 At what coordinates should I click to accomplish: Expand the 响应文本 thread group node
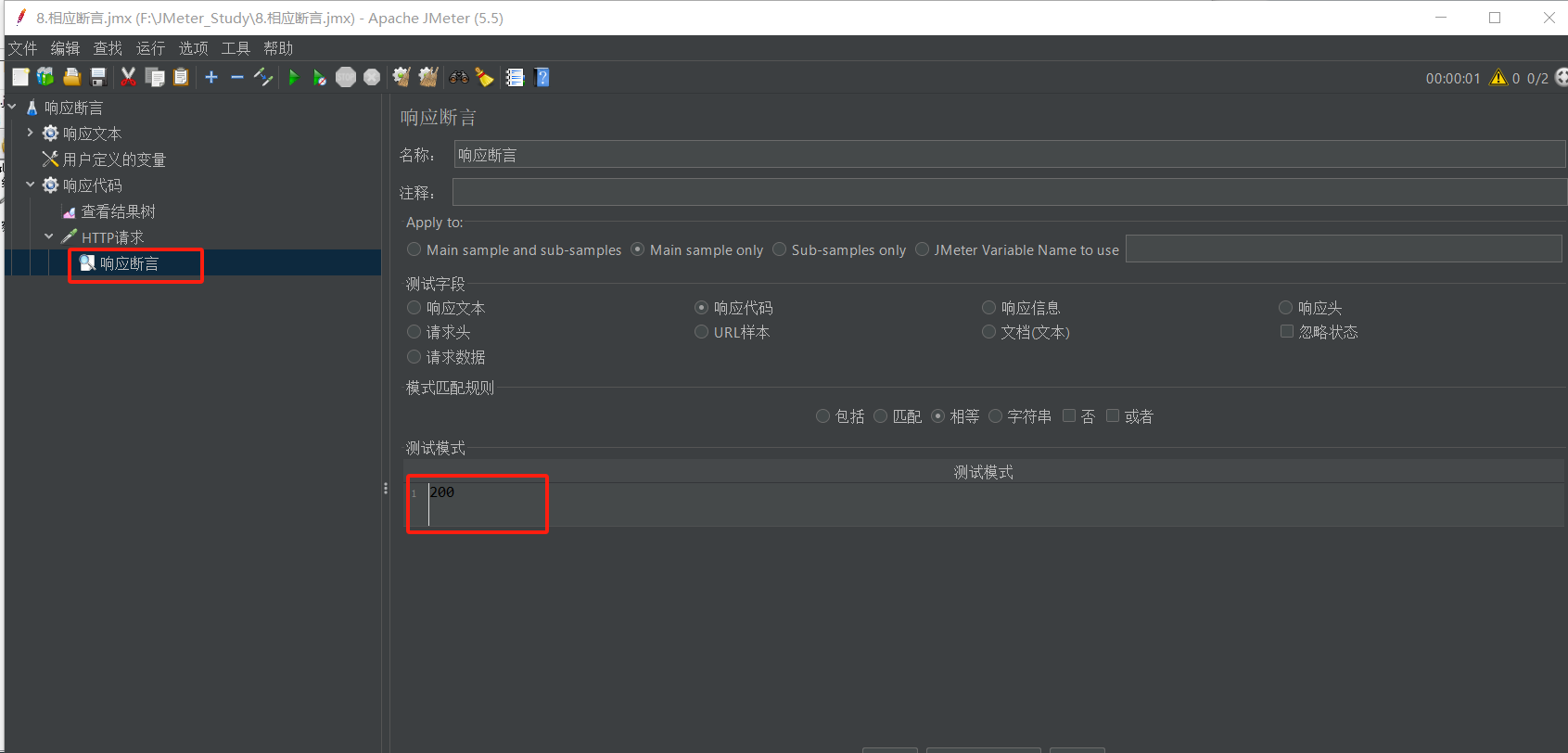[31, 134]
